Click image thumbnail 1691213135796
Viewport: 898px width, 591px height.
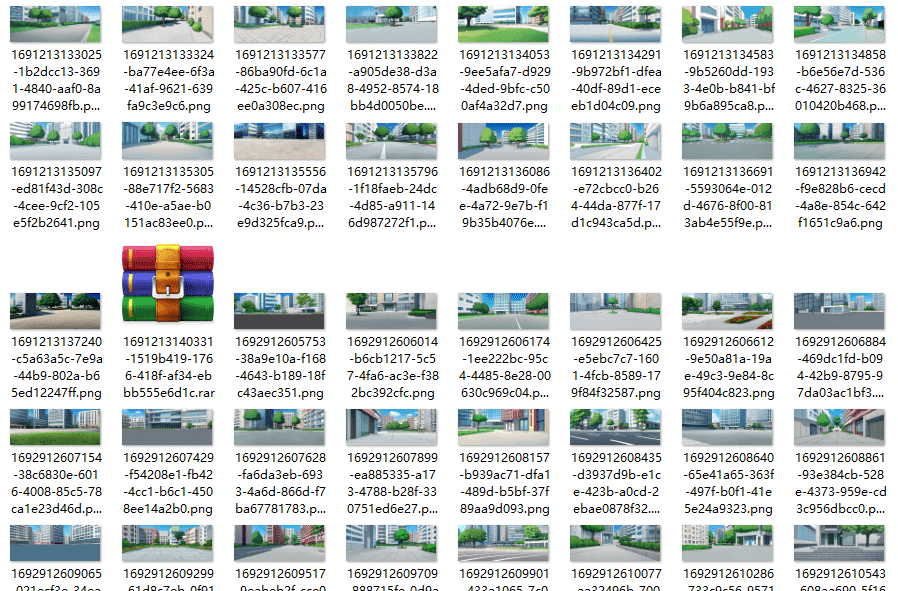[x=392, y=141]
